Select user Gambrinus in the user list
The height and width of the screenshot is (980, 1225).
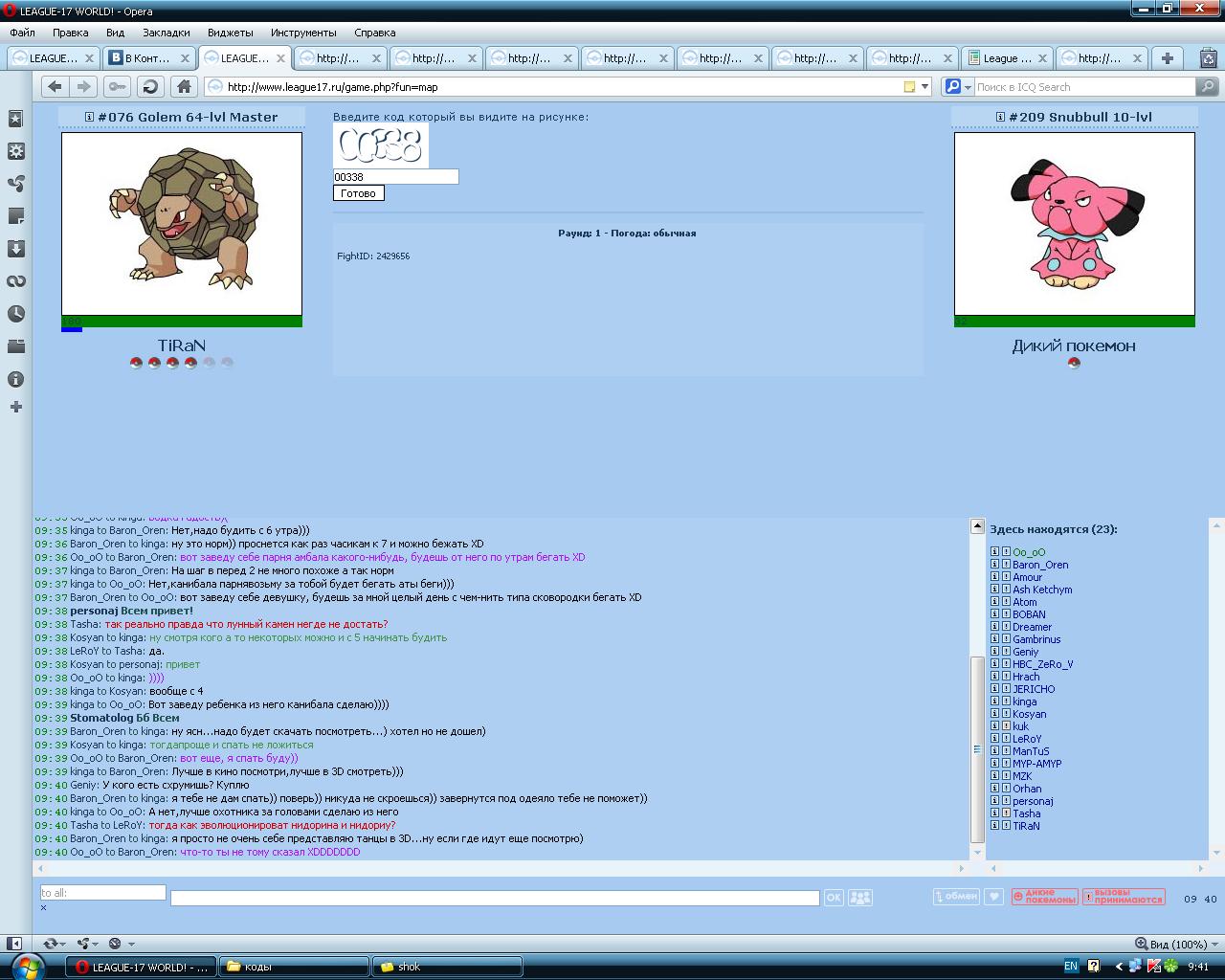point(1036,639)
